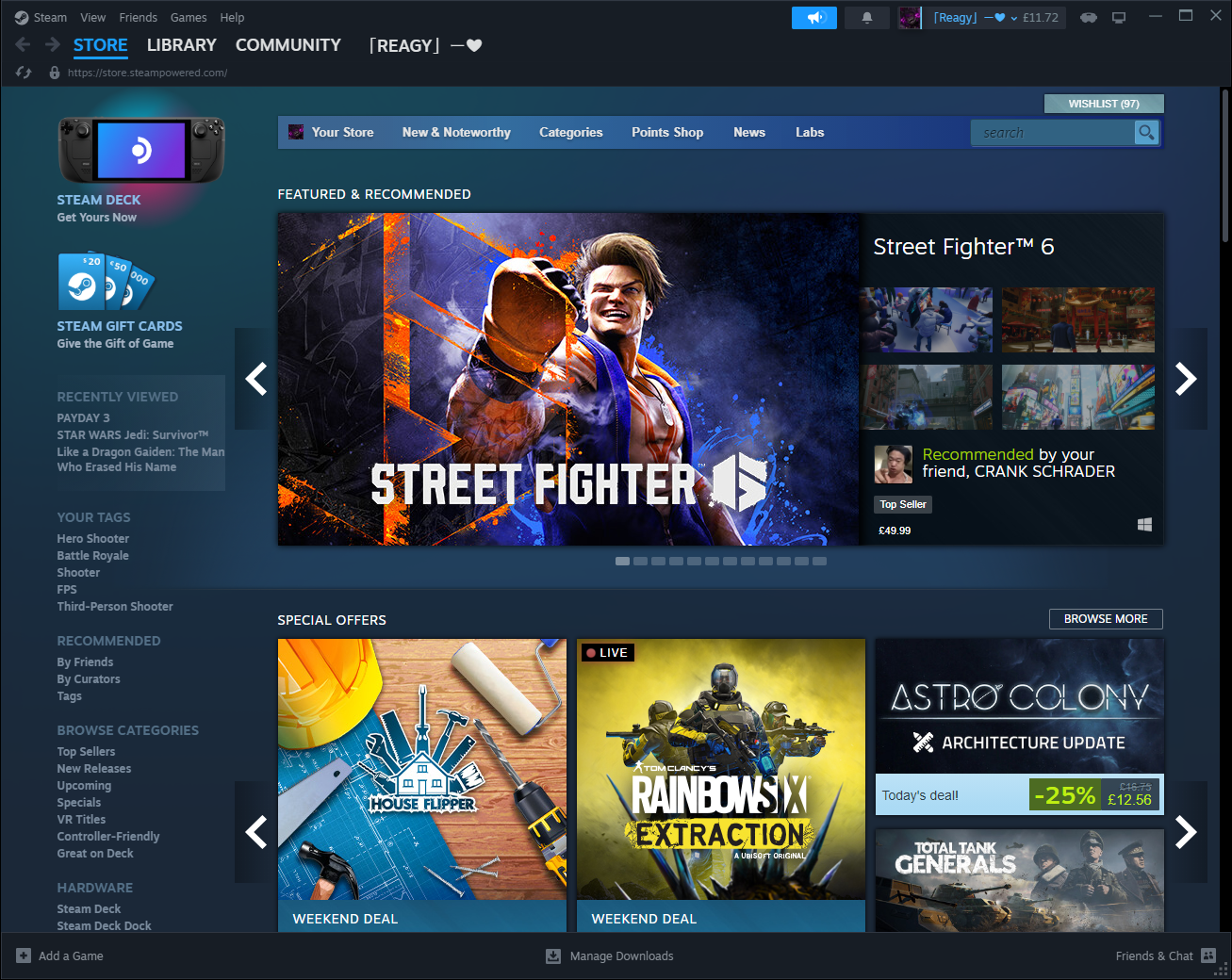Select the Hero Shooter tag

click(x=92, y=538)
